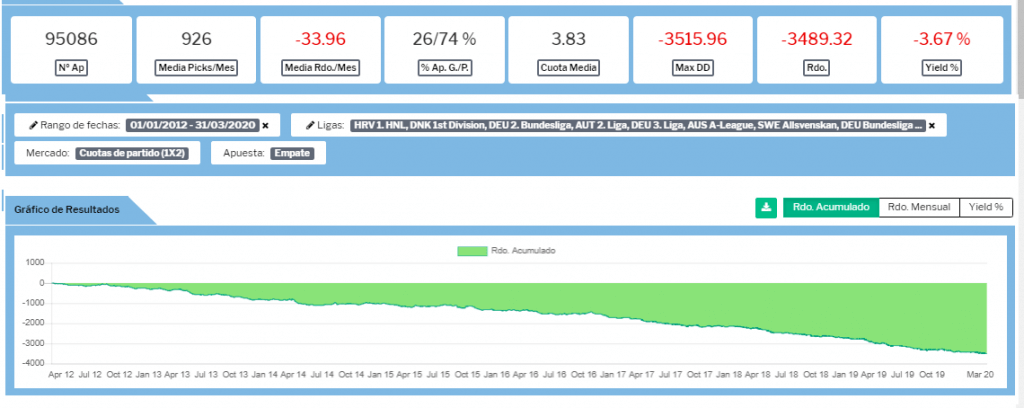Clear the Ligas filter with x

[x=931, y=126]
